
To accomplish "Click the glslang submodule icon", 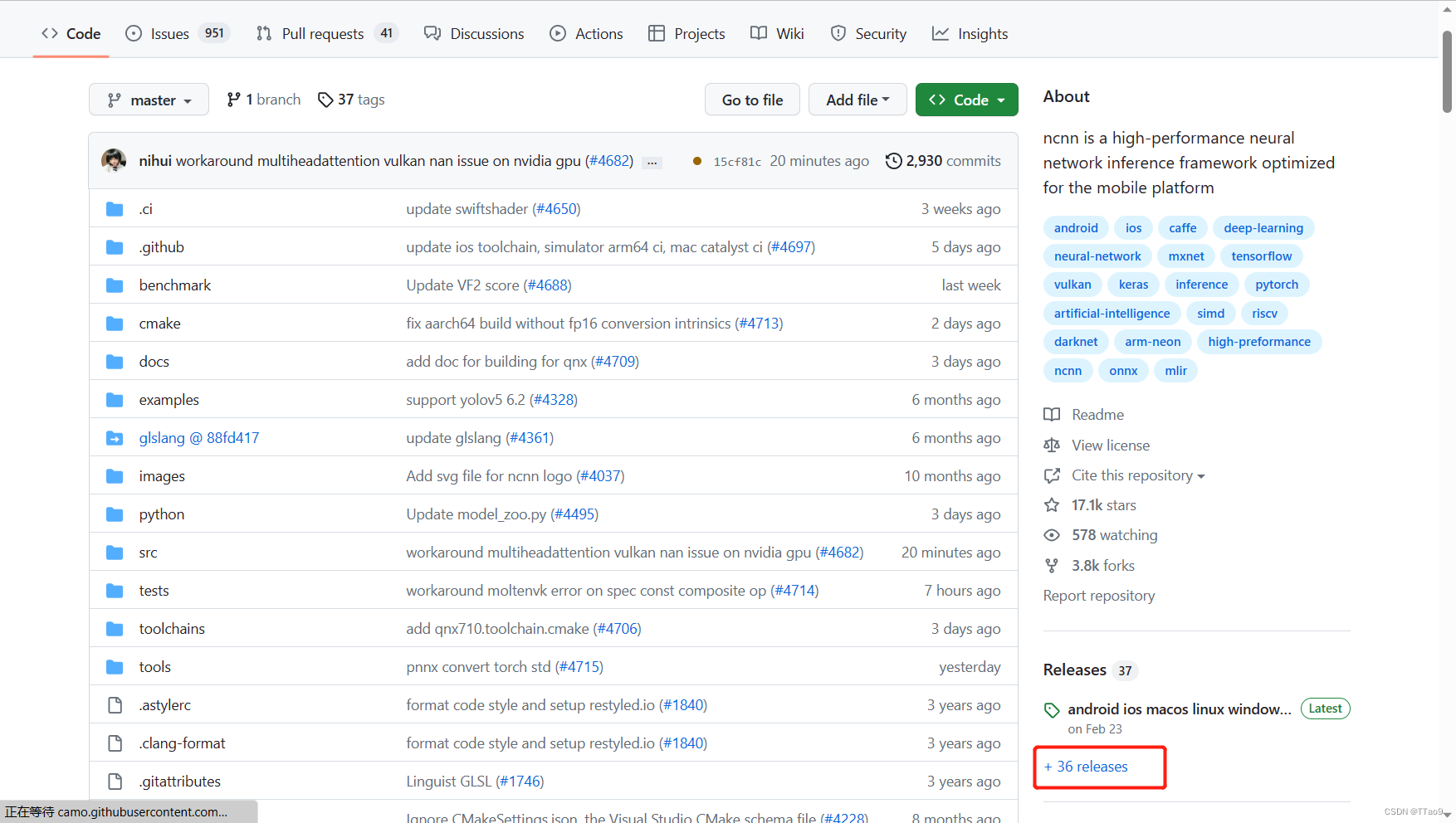I will pos(115,438).
